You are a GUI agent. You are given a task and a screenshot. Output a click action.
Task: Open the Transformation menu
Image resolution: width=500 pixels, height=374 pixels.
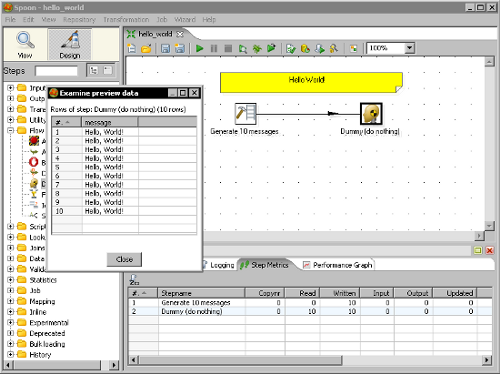click(126, 20)
